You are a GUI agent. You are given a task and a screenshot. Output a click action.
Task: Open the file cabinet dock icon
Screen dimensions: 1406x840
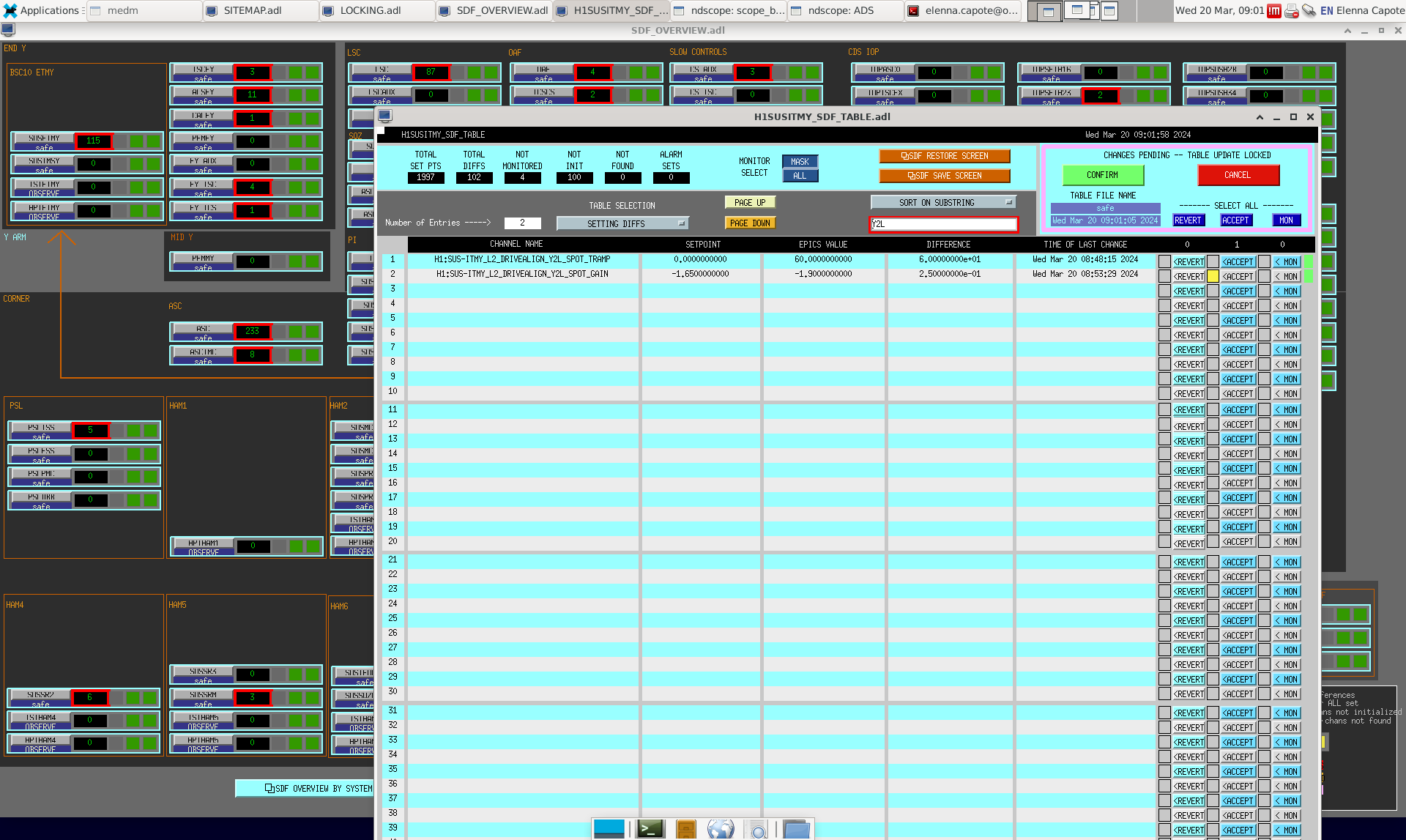685,830
